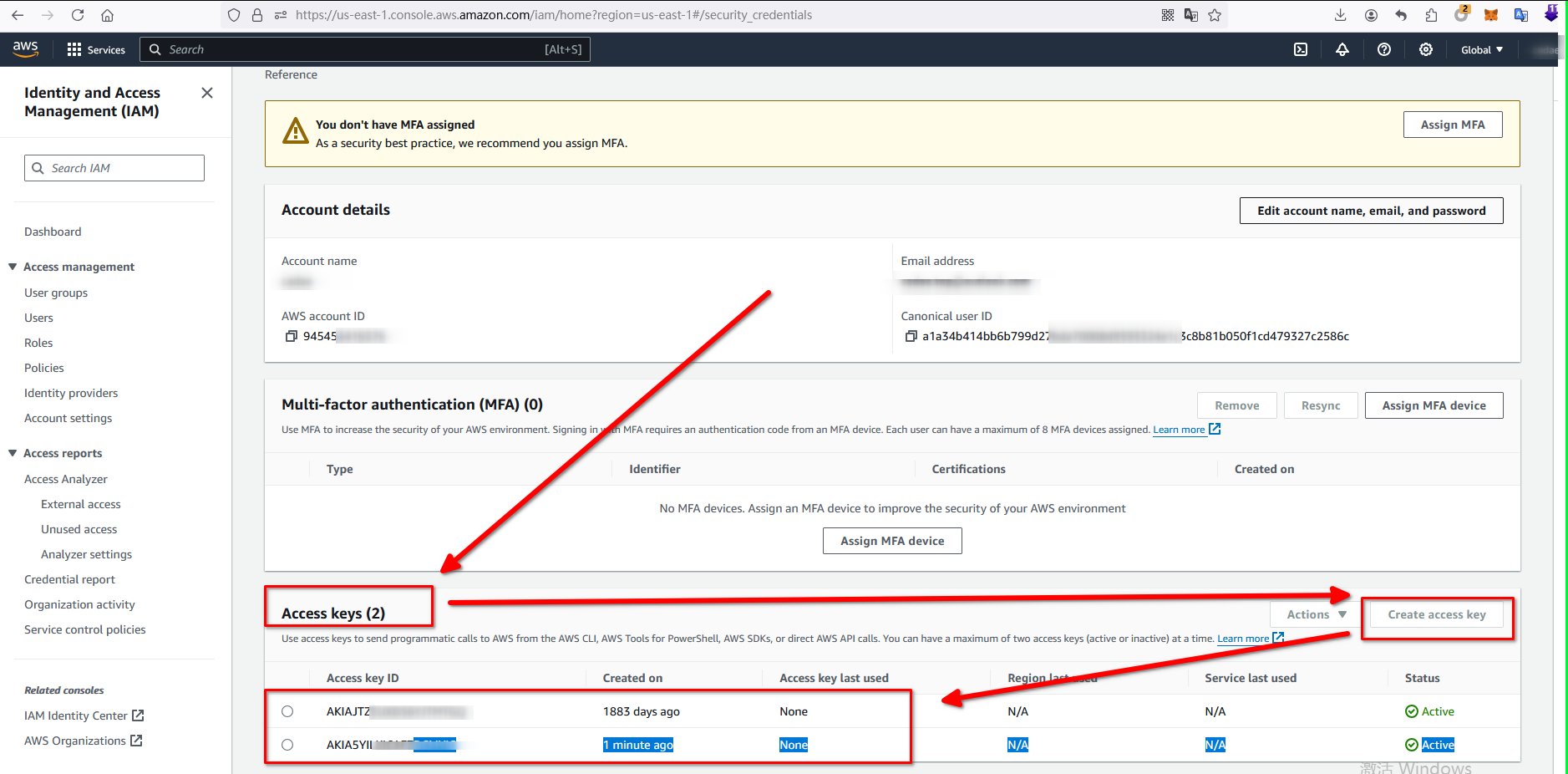
Task: Click the AWS support help icon
Action: pos(1384,49)
